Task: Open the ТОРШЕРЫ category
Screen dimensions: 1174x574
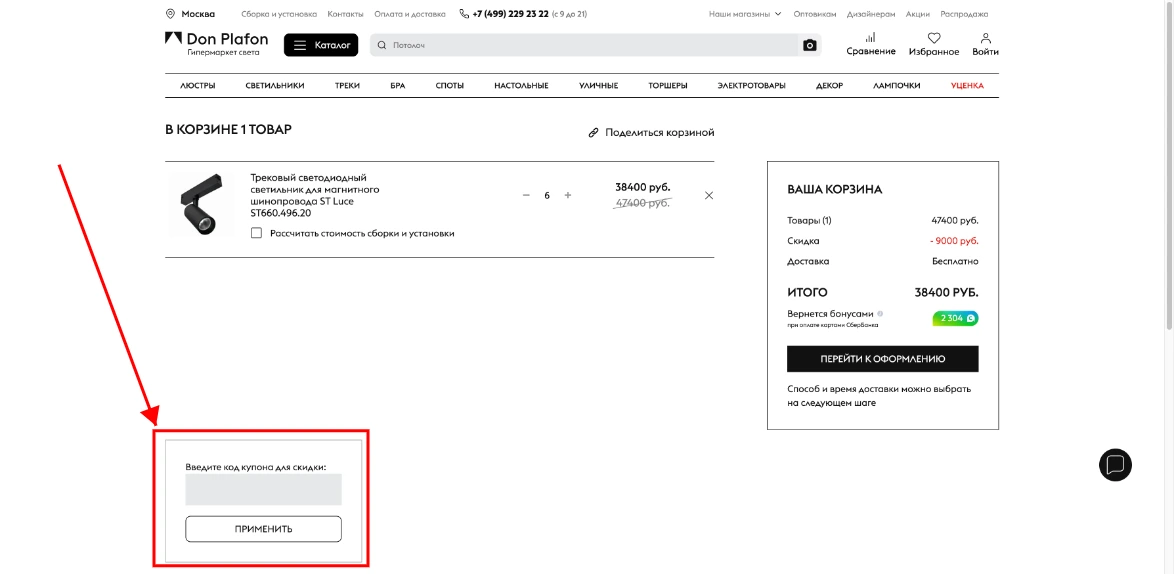Action: [668, 85]
